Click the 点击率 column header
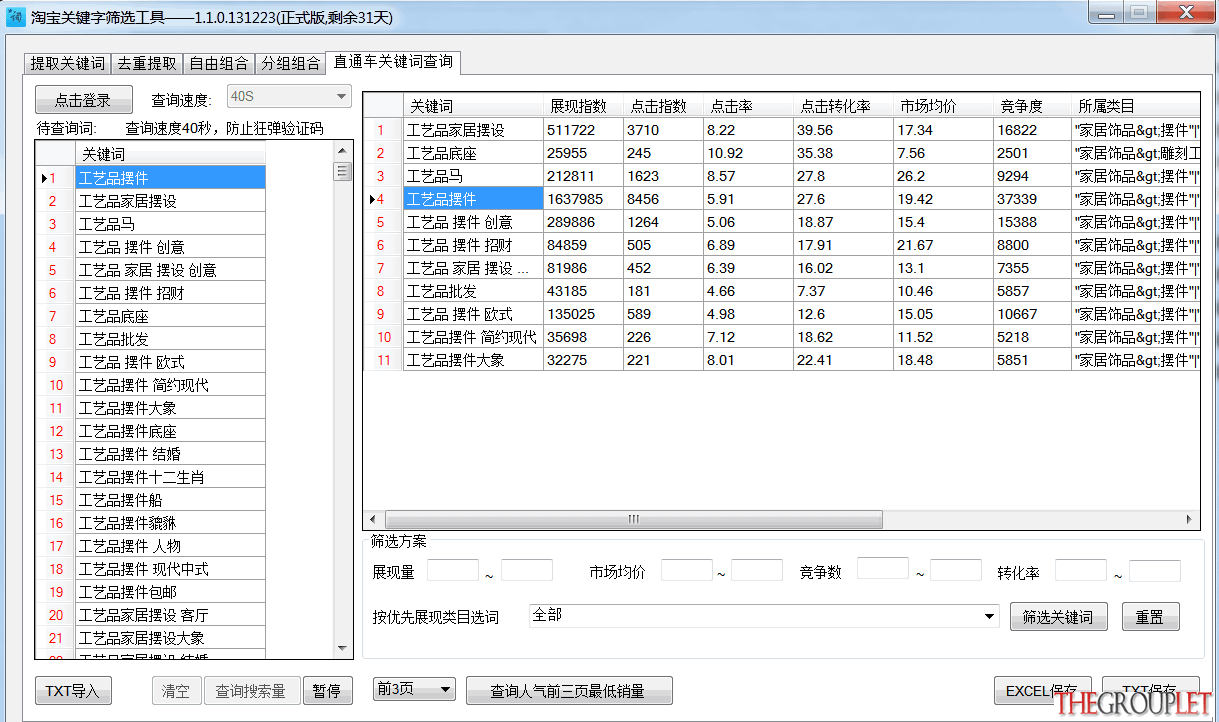The height and width of the screenshot is (722, 1219). tap(748, 105)
